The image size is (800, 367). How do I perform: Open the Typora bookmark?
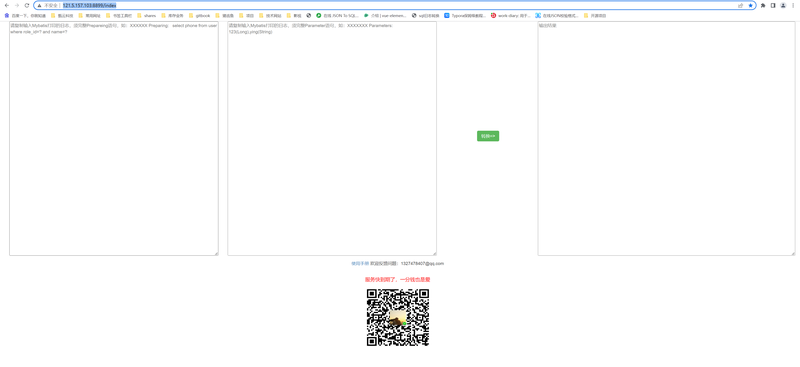click(x=465, y=16)
